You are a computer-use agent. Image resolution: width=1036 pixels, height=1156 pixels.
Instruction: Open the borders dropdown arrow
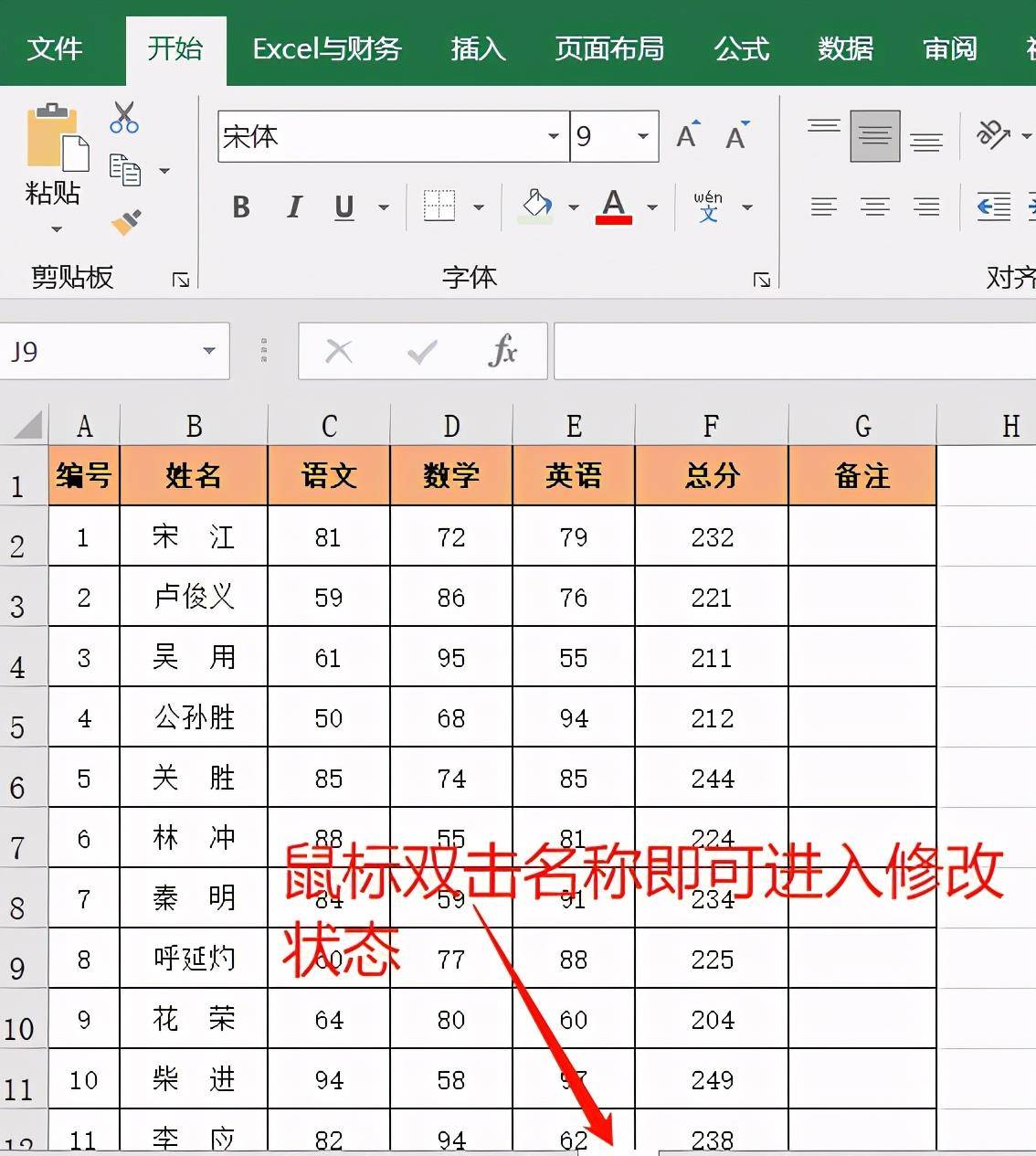[479, 207]
